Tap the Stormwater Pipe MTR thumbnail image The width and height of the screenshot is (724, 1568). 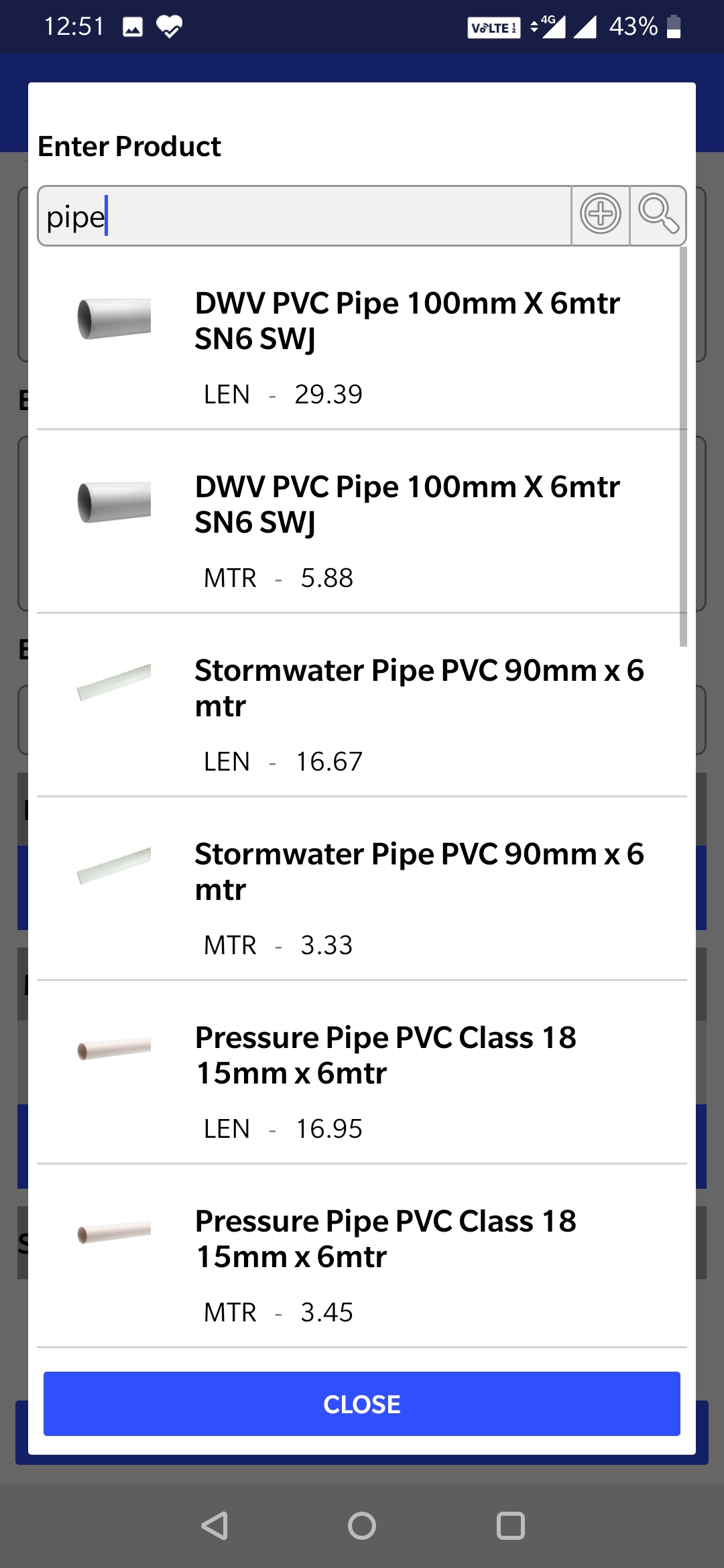tap(114, 866)
